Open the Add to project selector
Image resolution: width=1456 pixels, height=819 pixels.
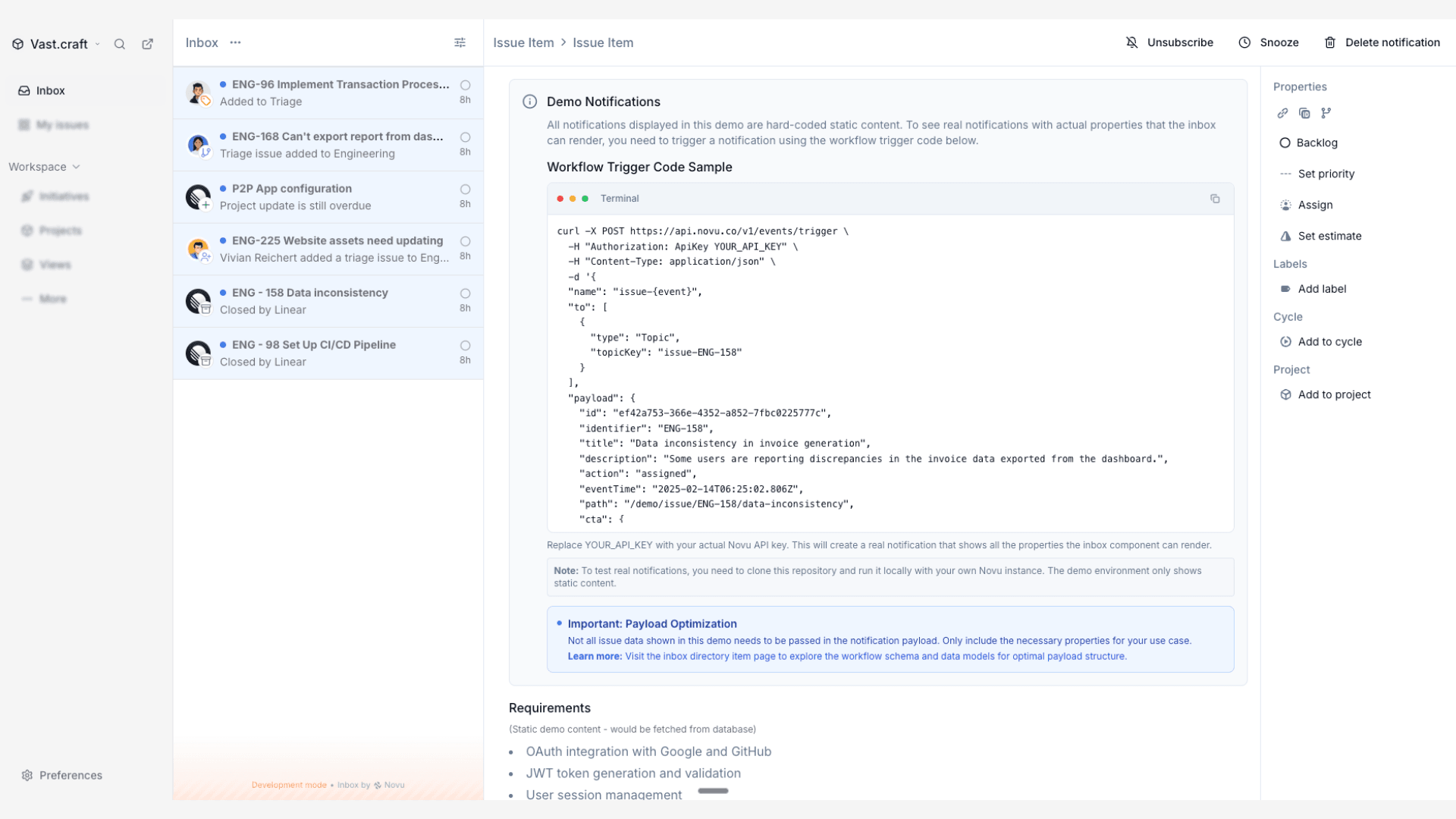coord(1325,394)
